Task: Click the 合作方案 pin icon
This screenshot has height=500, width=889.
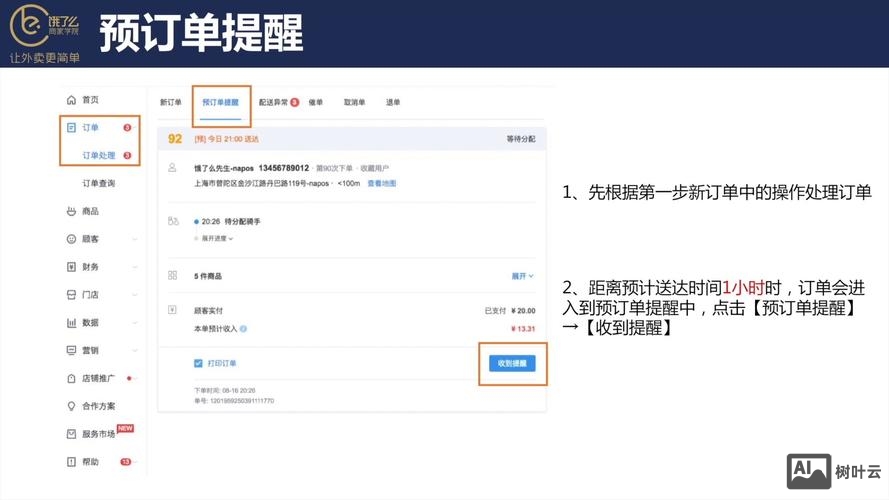Action: 71,406
